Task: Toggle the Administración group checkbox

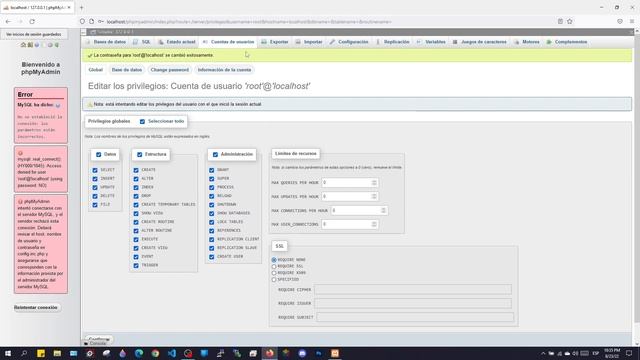Action: point(215,155)
